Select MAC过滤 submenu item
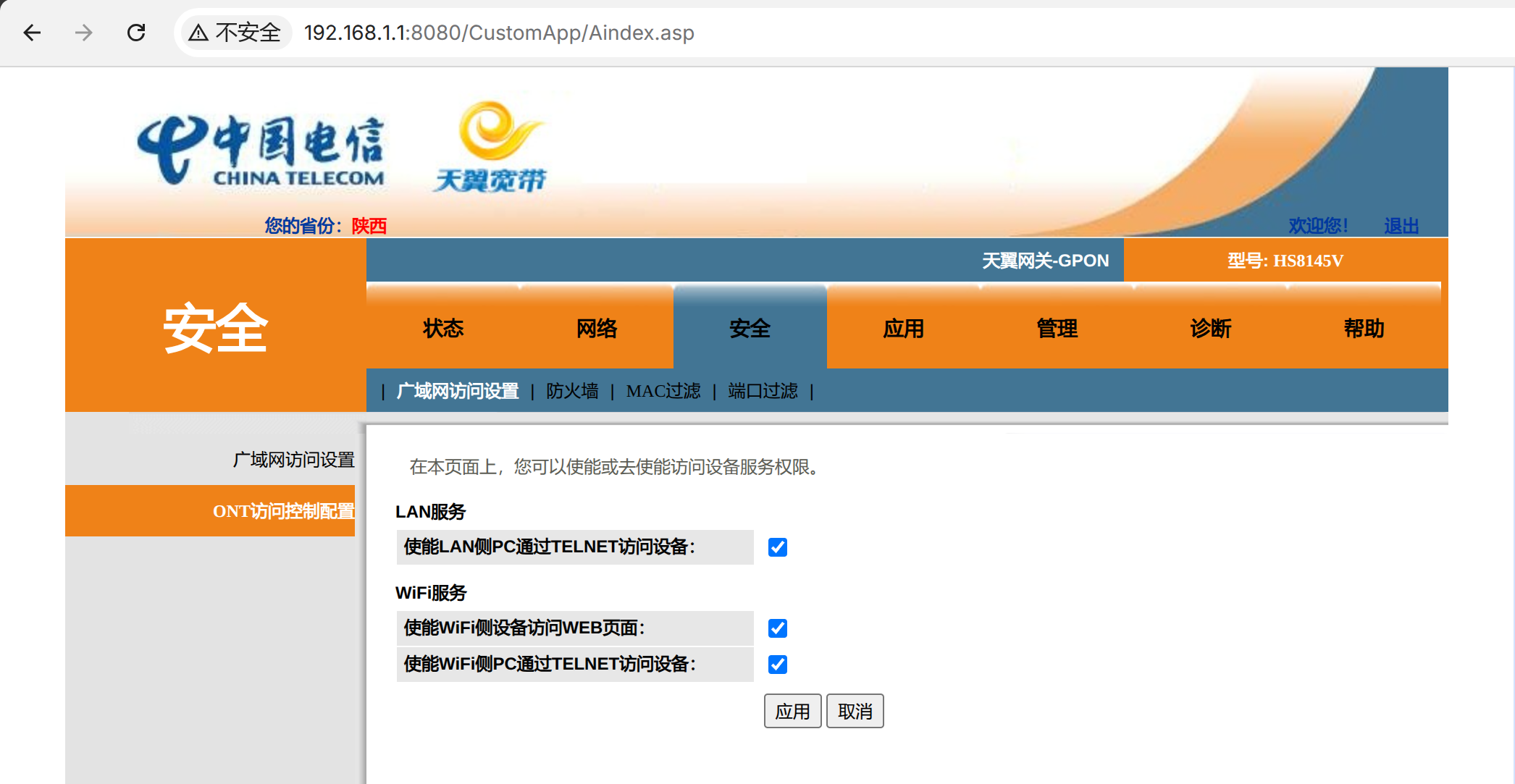Viewport: 1515px width, 784px height. pyautogui.click(x=663, y=391)
